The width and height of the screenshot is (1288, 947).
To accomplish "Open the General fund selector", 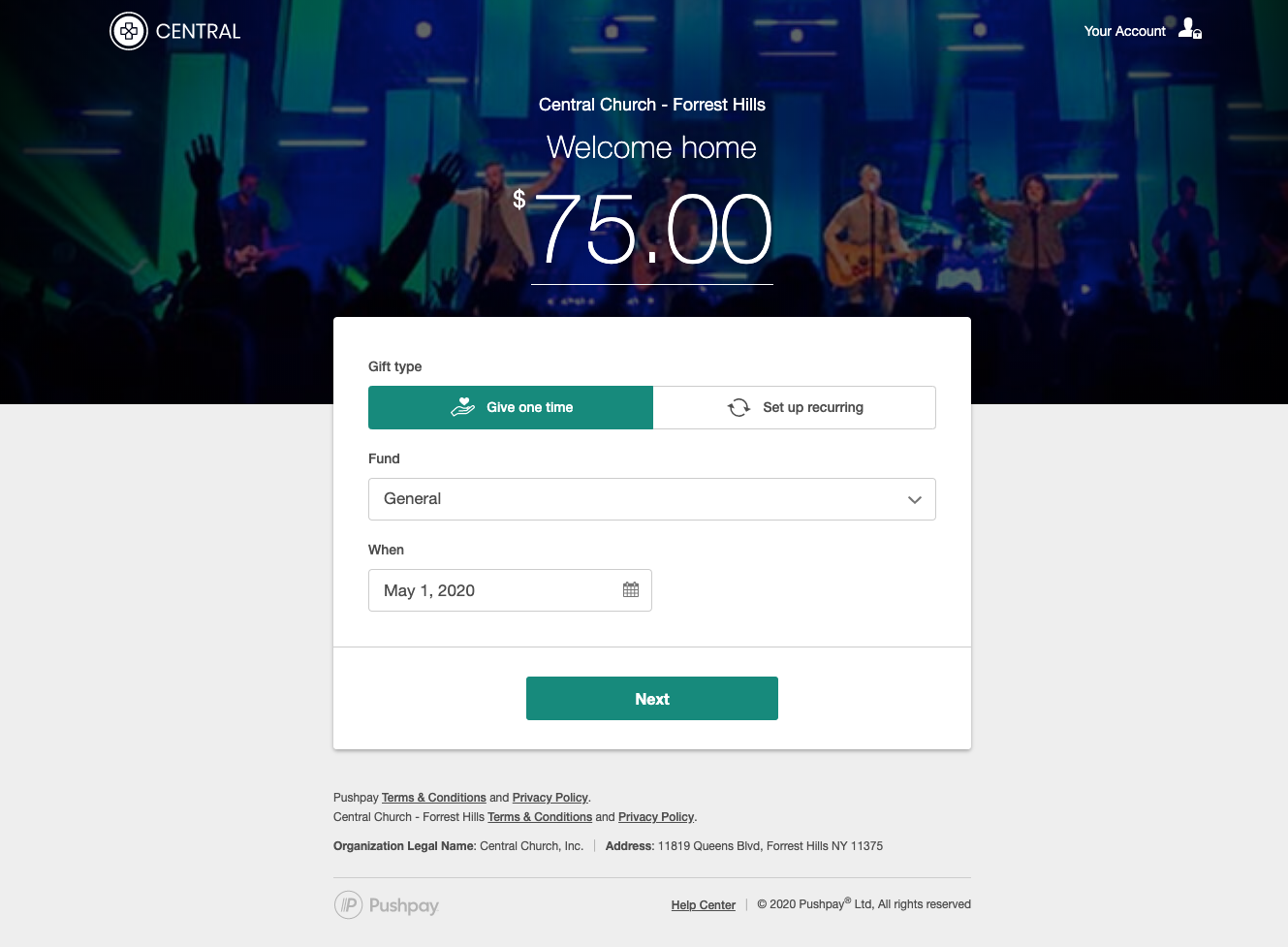I will [652, 499].
